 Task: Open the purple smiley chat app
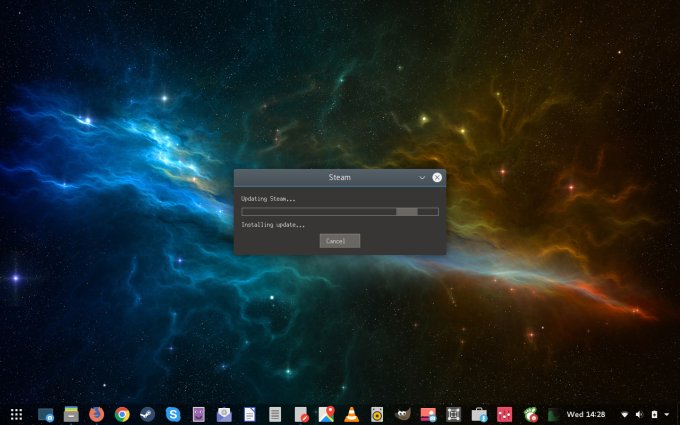[199, 415]
